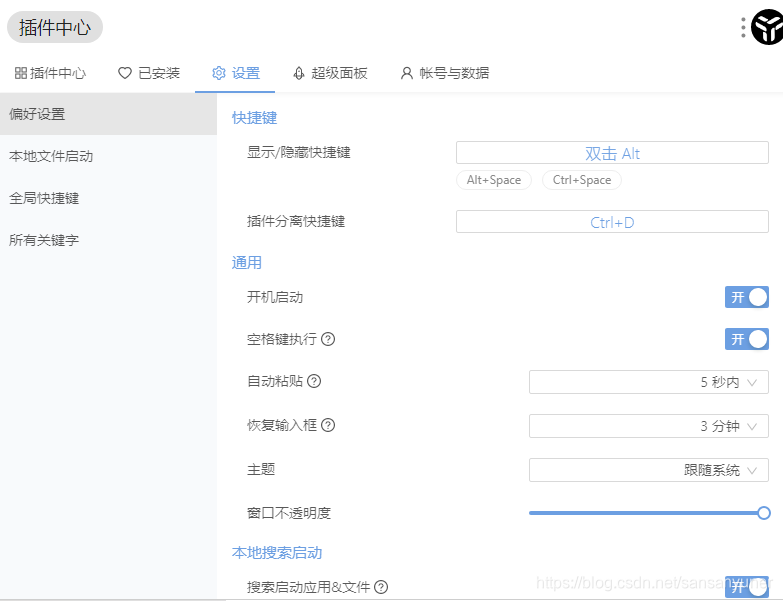
Task: Click the uTools avatar logo icon
Action: 768,27
